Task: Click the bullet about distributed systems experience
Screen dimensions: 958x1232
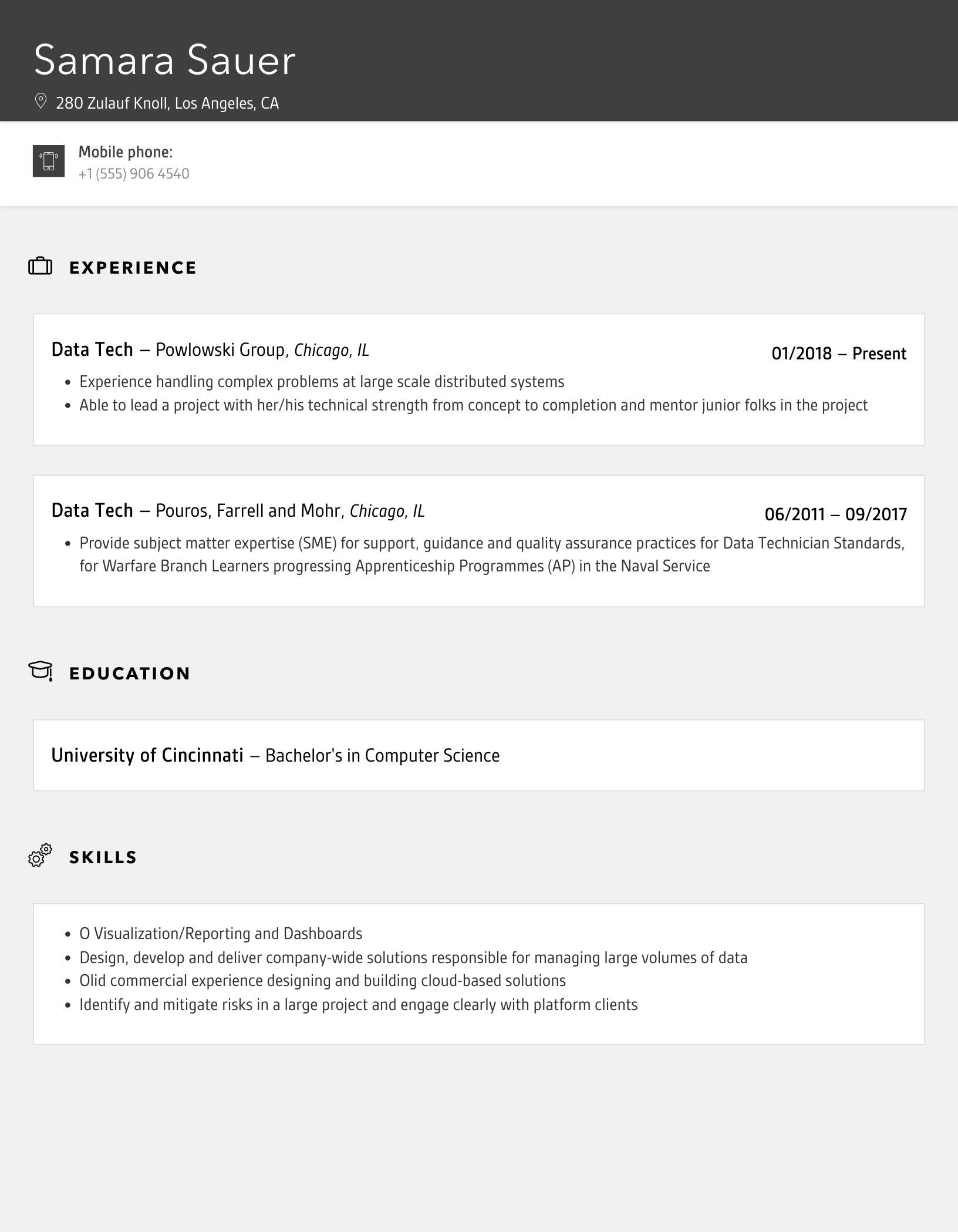Action: (322, 382)
